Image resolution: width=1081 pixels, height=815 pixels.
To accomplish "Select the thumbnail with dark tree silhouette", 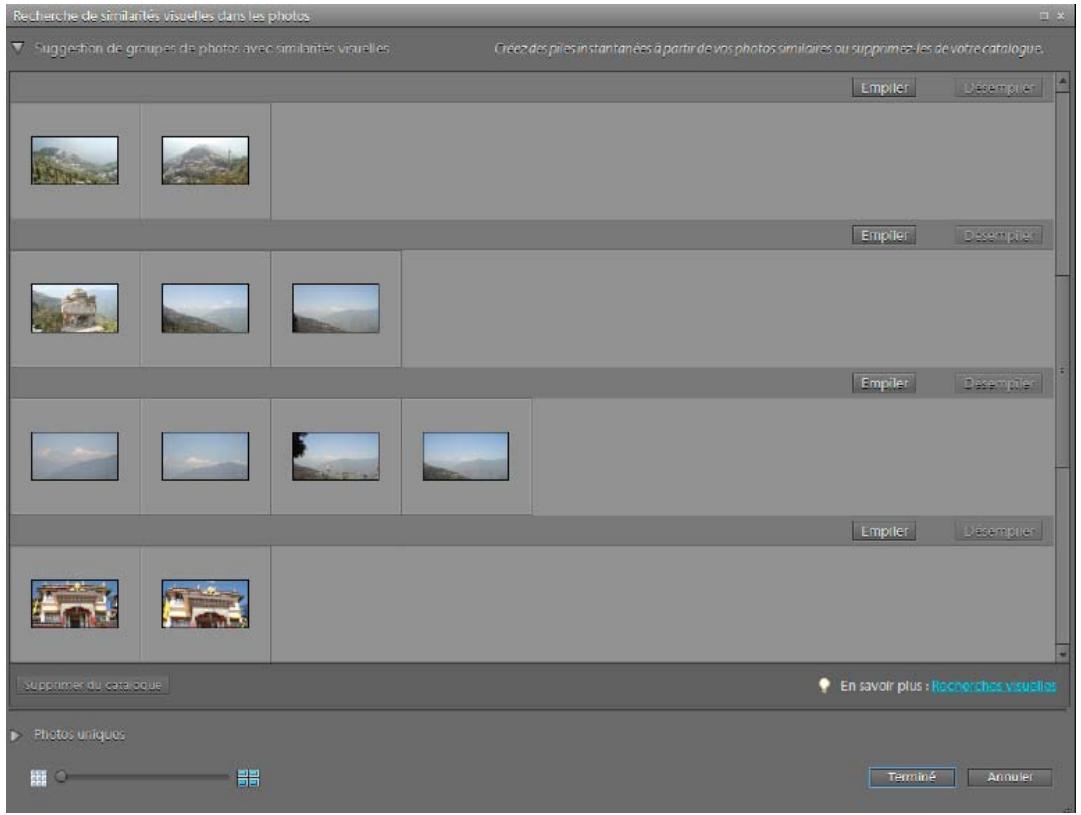I will point(336,456).
